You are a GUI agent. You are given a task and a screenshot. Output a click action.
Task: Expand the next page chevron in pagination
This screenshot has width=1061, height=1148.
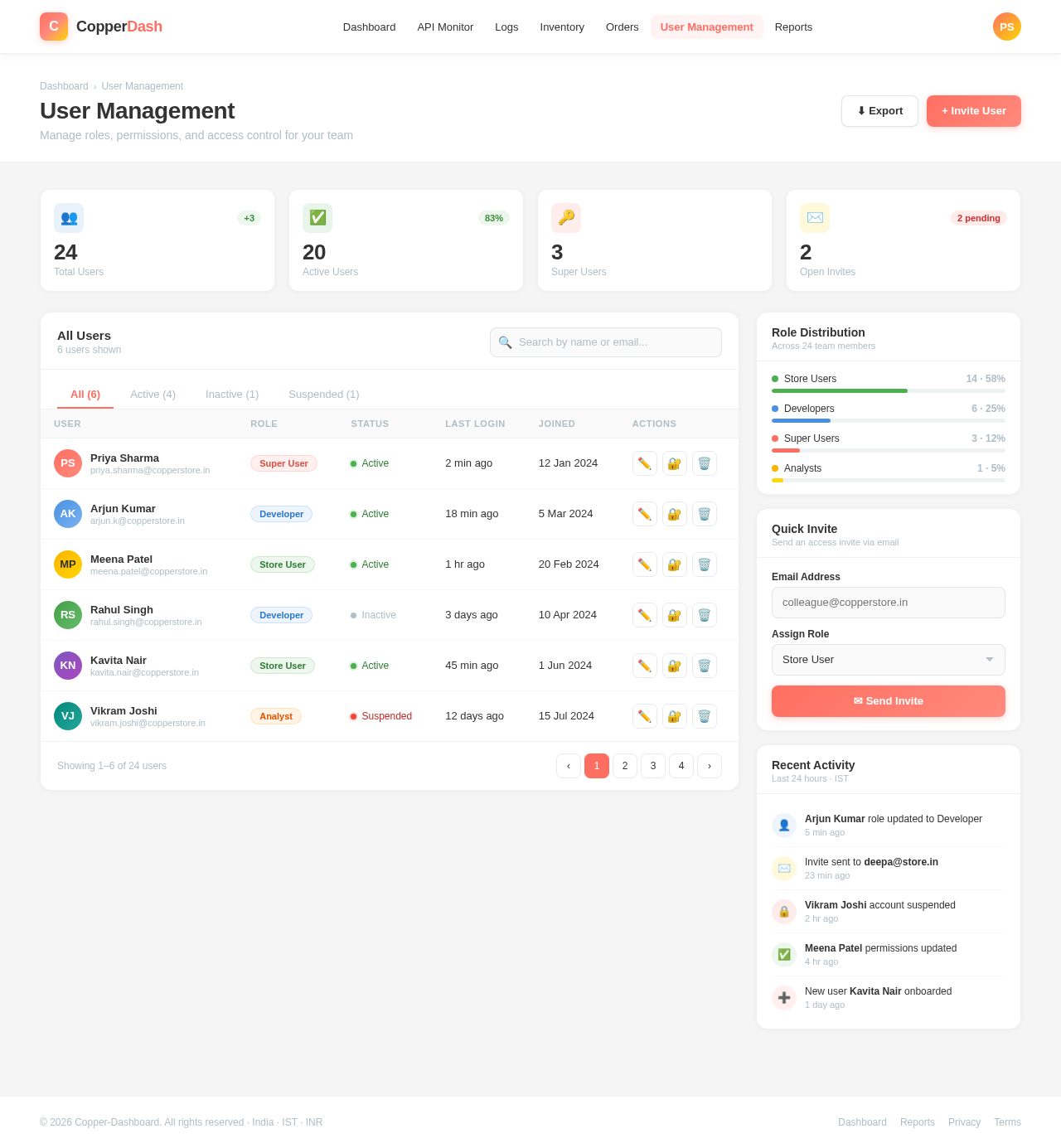[709, 766]
